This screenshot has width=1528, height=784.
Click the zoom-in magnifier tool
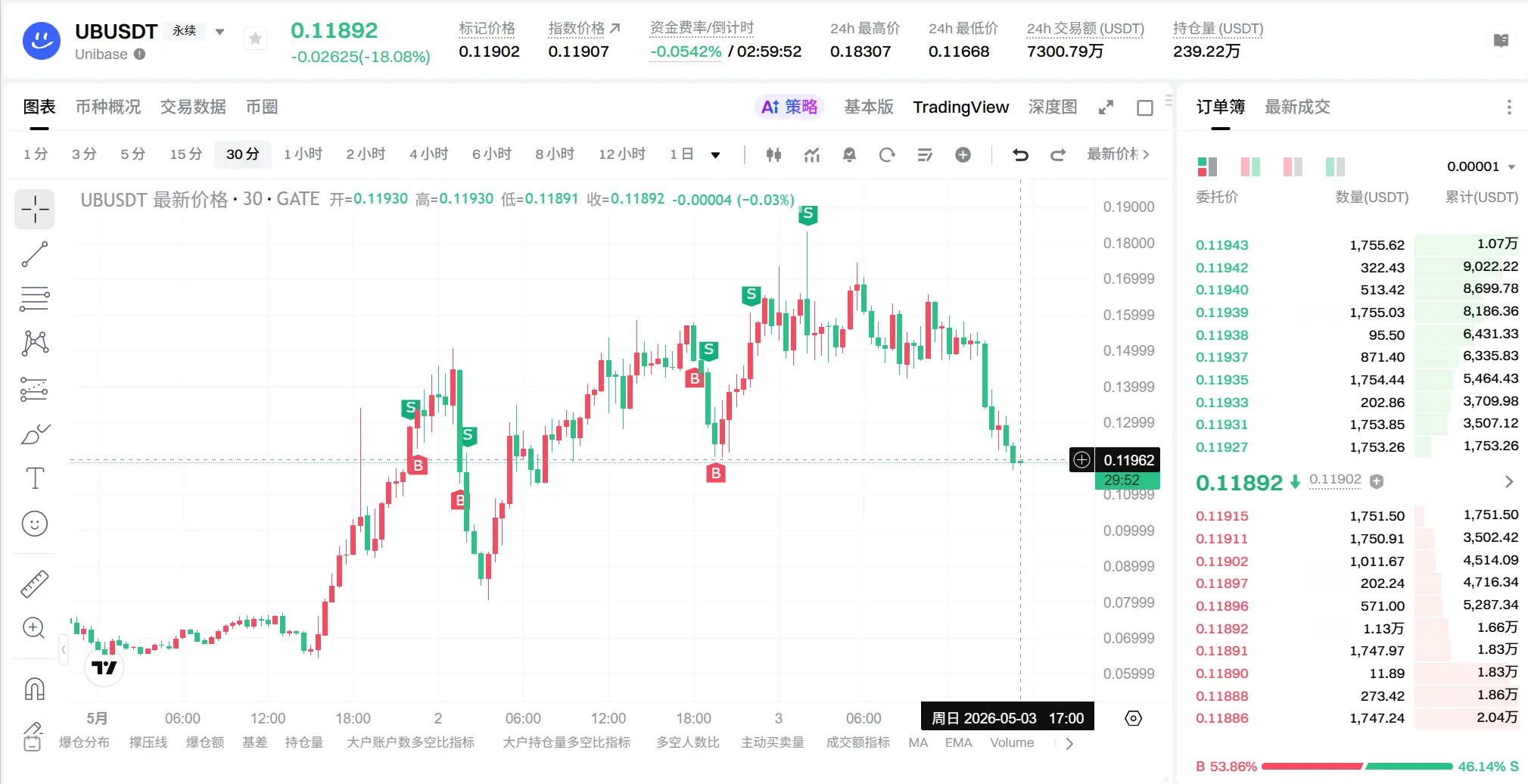point(35,628)
